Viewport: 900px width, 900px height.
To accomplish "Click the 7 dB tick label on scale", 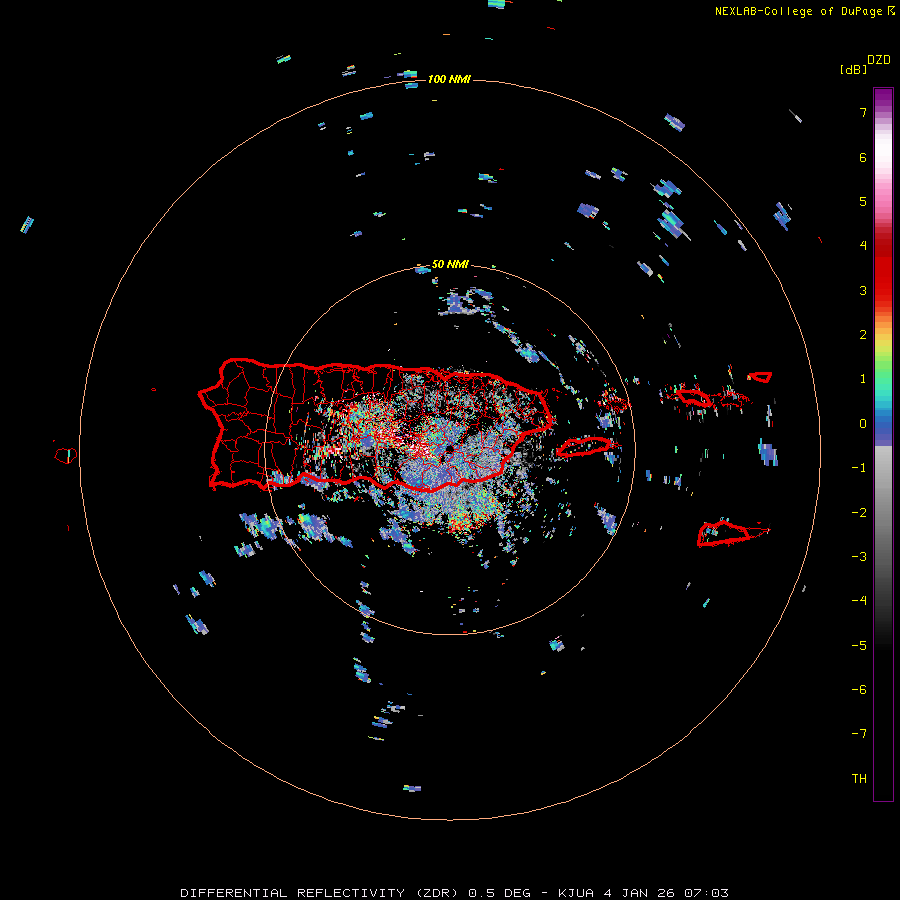I will (x=863, y=112).
